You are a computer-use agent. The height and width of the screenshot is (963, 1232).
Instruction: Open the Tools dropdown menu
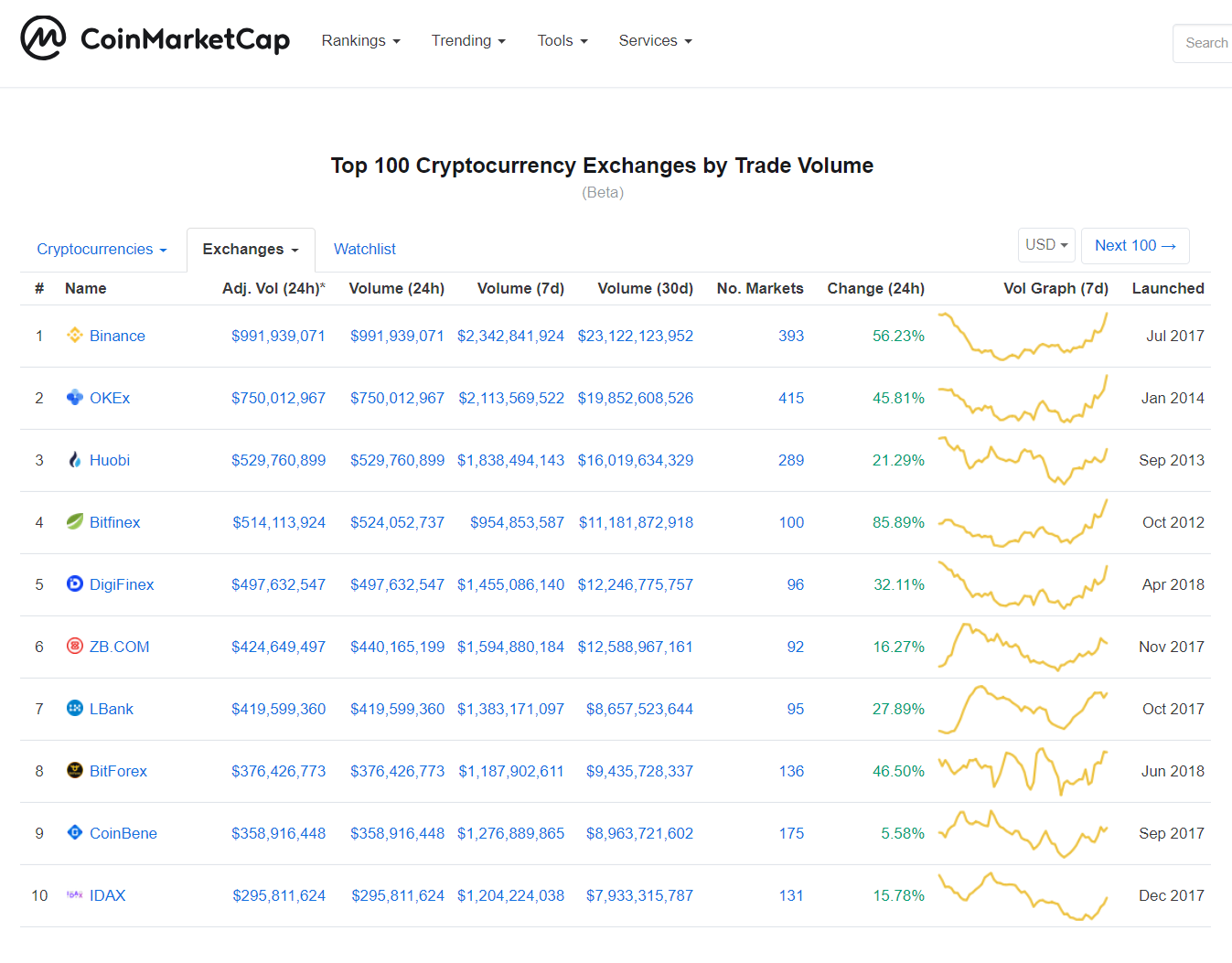[562, 41]
